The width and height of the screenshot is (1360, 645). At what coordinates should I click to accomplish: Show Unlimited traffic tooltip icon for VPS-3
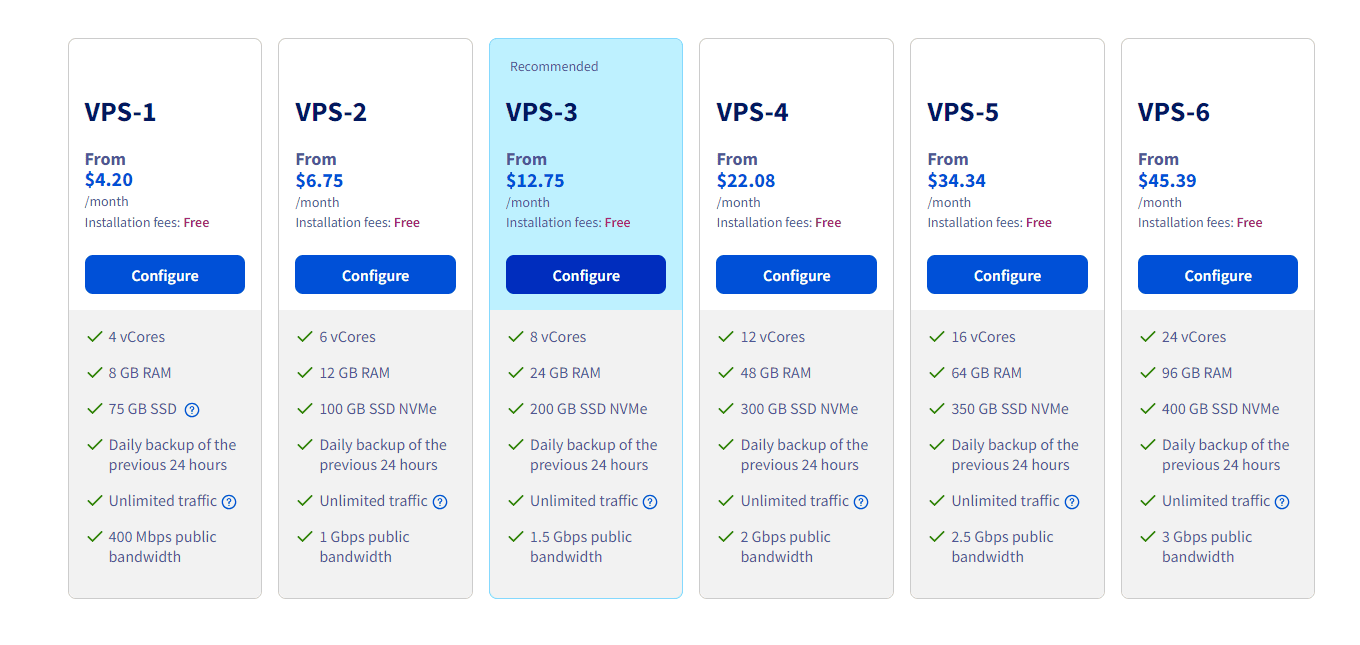650,502
